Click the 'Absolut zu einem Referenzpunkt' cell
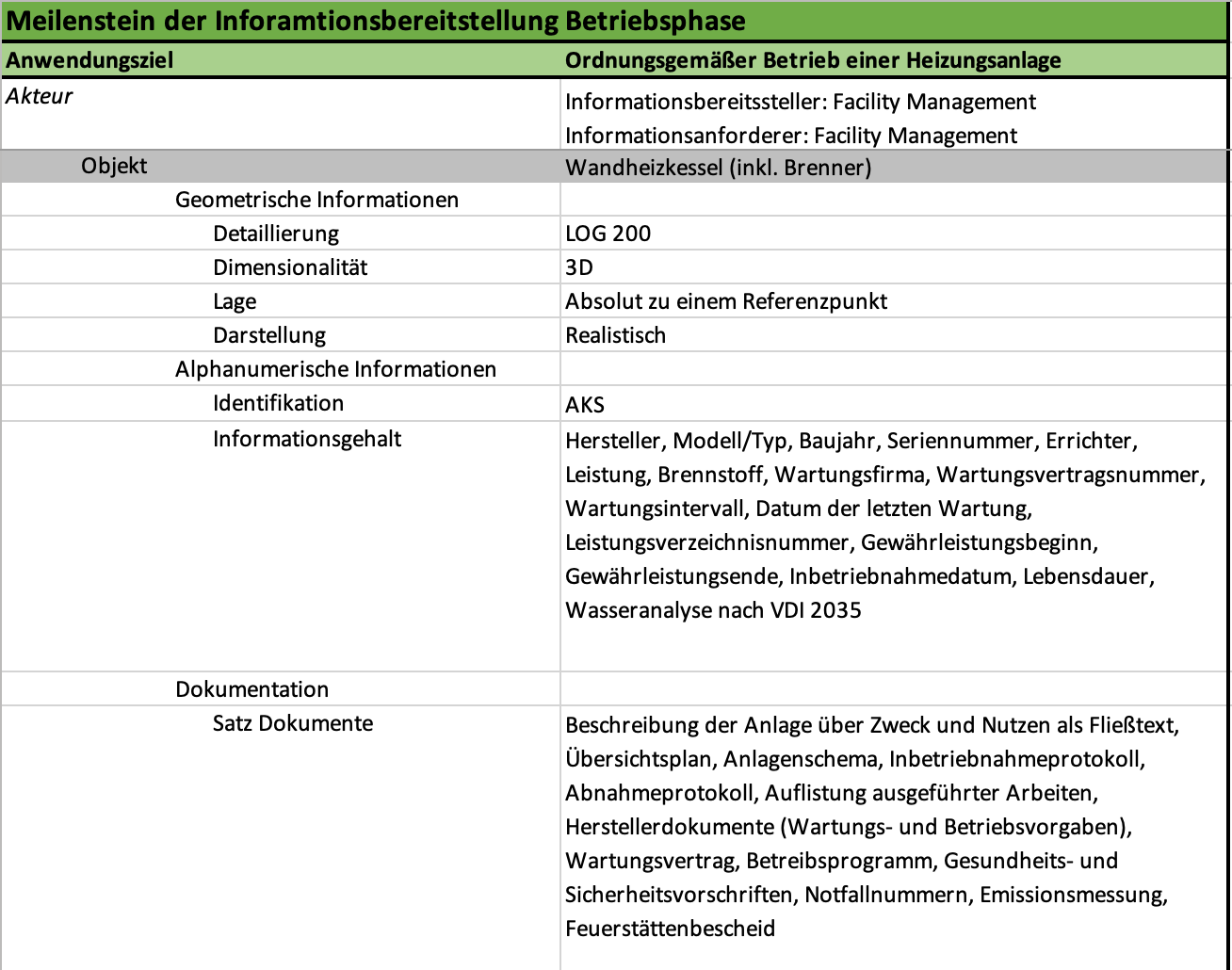Image resolution: width=1232 pixels, height=970 pixels. coord(725,301)
